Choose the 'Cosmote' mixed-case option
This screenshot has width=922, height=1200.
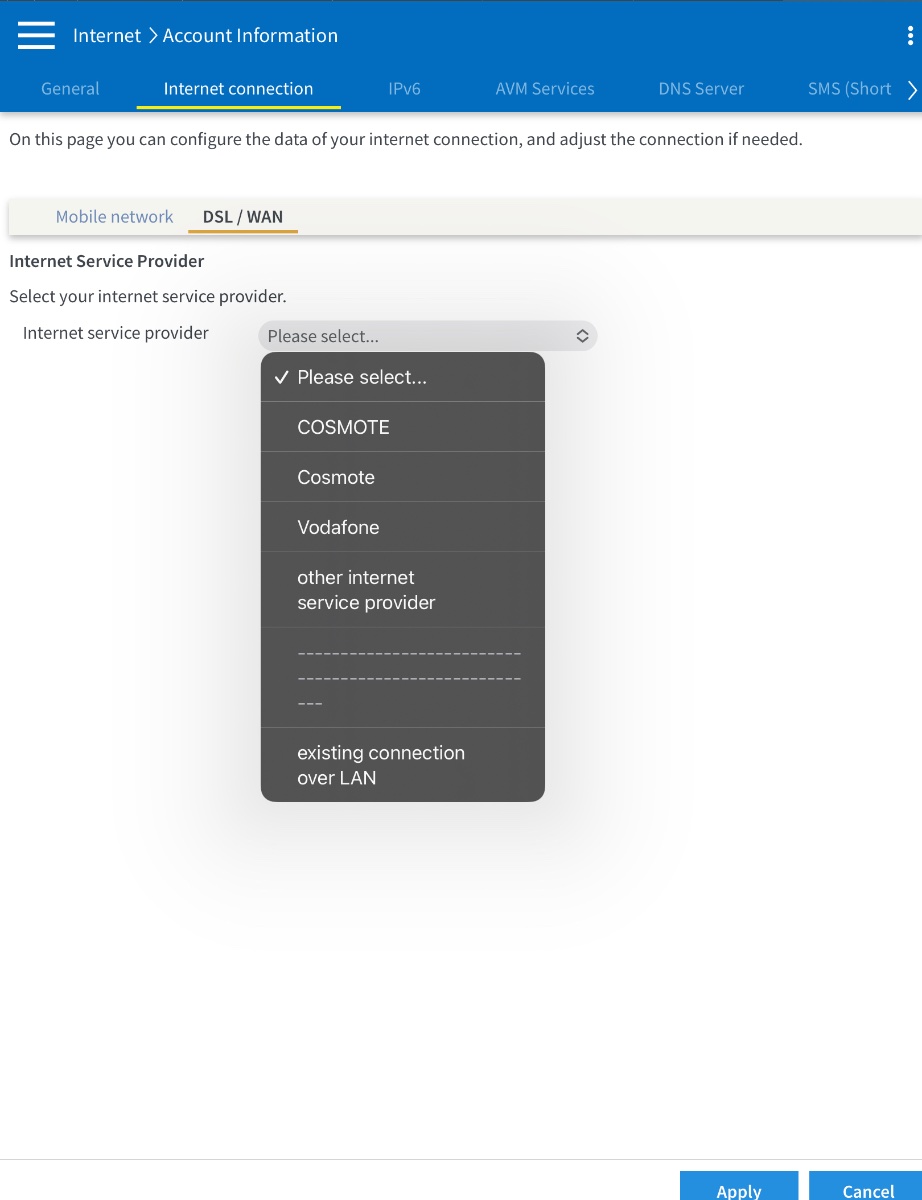(403, 477)
